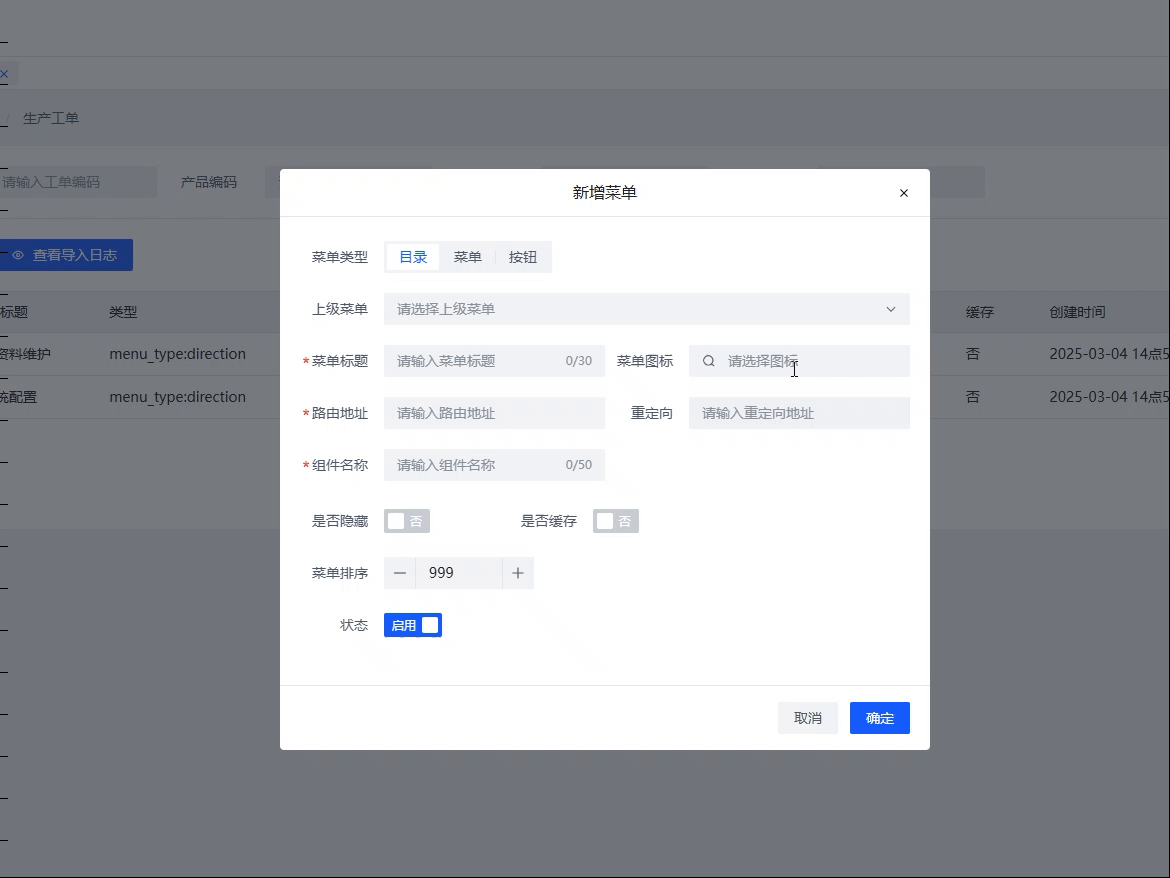Viewport: 1170px width, 878px height.
Task: Enable 是否缓存 caching switch
Action: [x=615, y=520]
